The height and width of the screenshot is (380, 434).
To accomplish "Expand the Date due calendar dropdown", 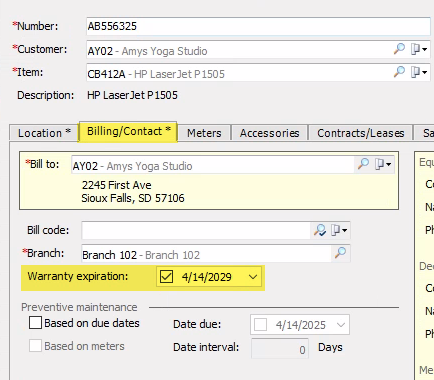I will [x=341, y=325].
